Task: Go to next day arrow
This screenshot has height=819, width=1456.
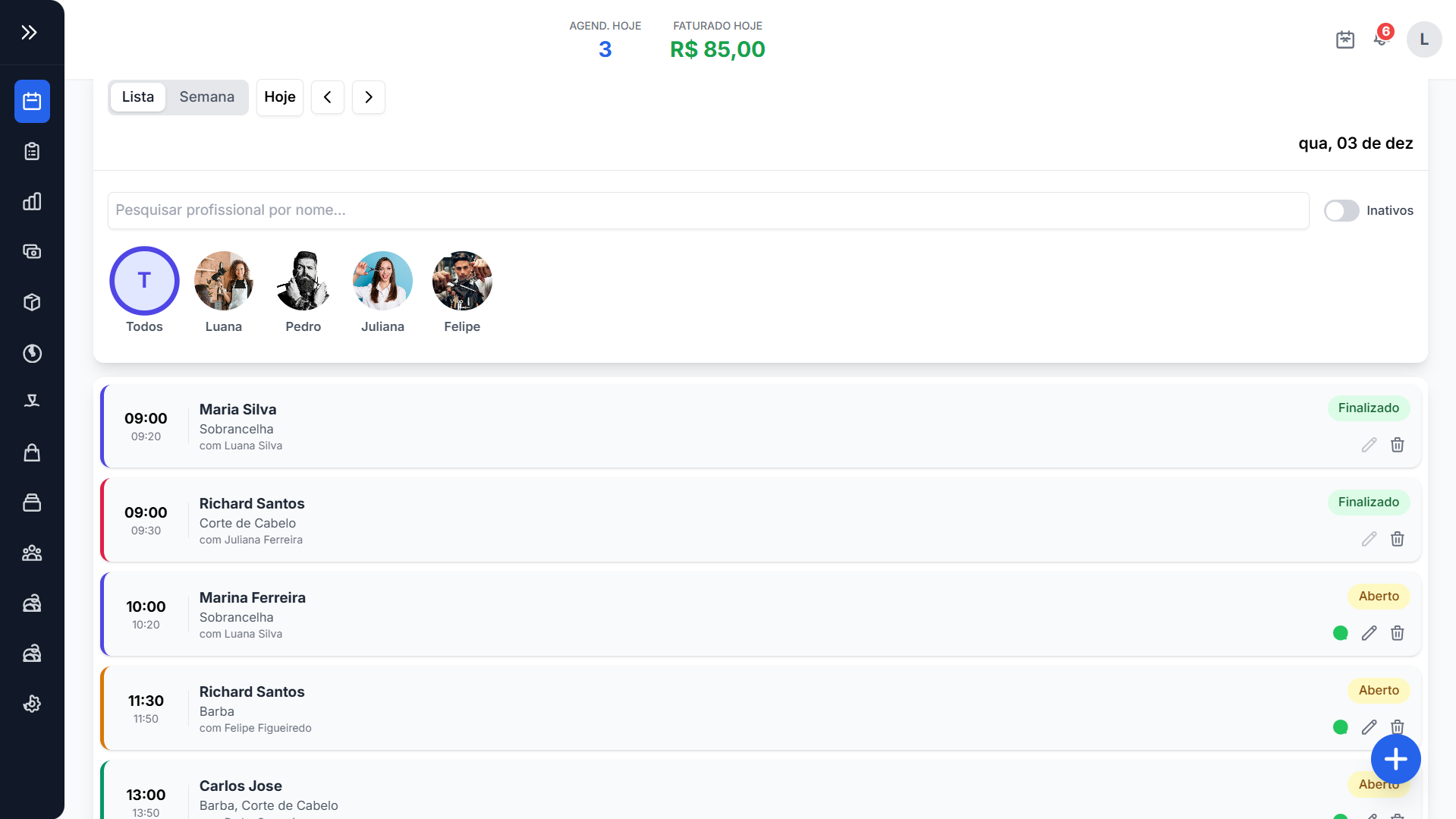Action: pos(369,97)
